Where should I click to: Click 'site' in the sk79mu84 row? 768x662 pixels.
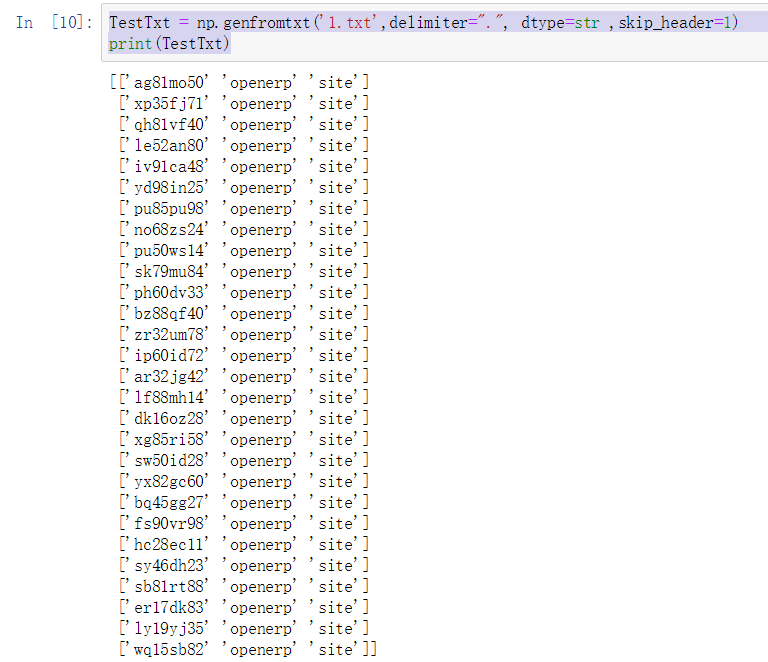point(335,272)
